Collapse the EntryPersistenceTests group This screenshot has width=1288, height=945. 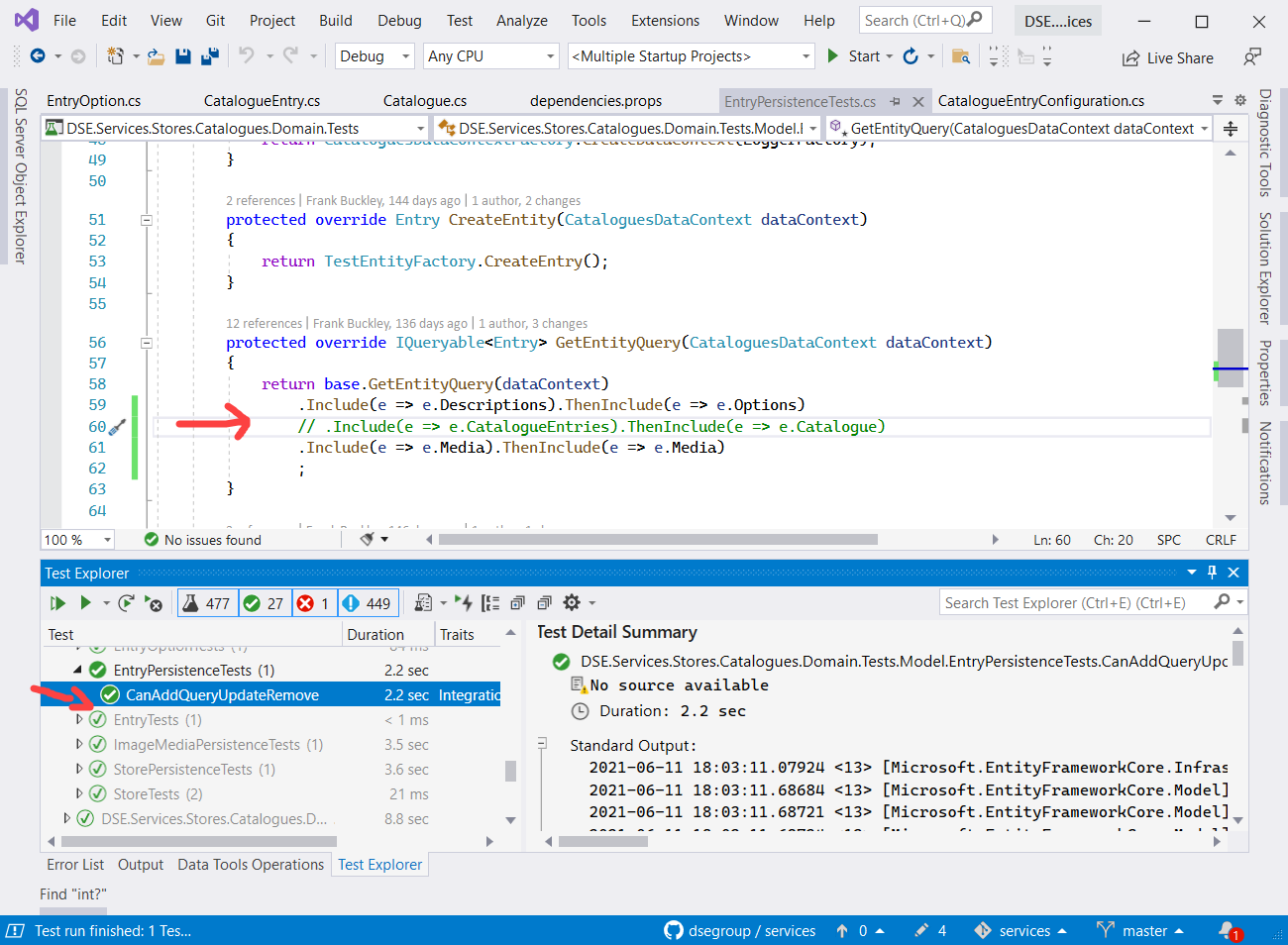click(x=78, y=669)
